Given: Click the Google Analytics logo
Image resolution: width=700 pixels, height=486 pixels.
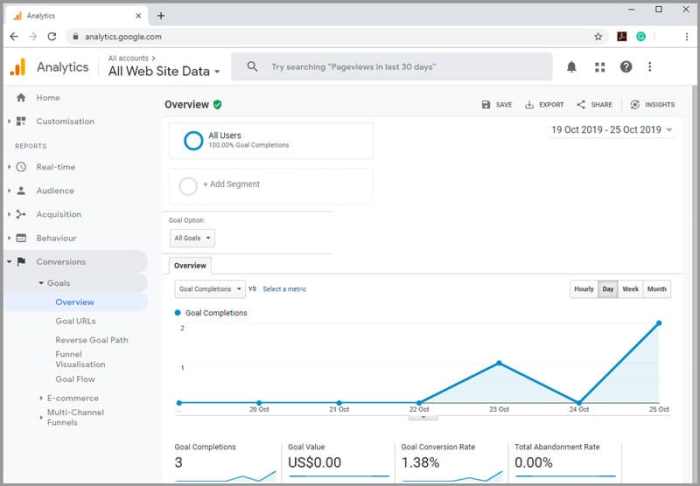Looking at the screenshot, I should click(x=18, y=67).
